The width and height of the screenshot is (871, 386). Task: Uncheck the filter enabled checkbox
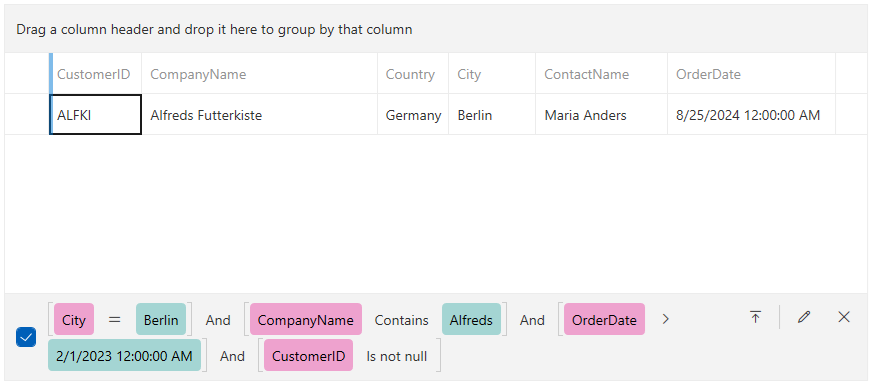coord(26,337)
